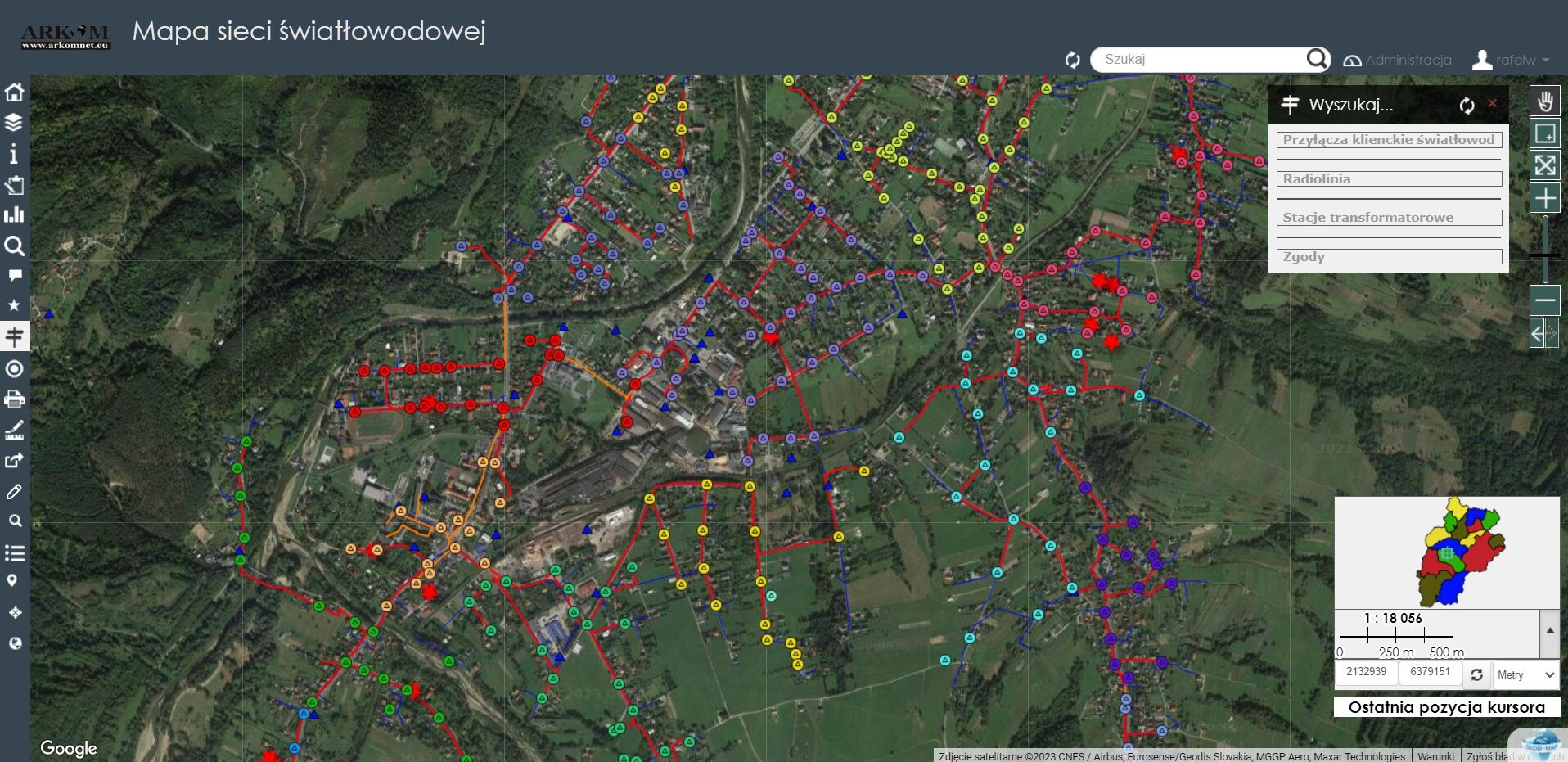
Task: Click the favorites star icon
Action: coord(14,305)
